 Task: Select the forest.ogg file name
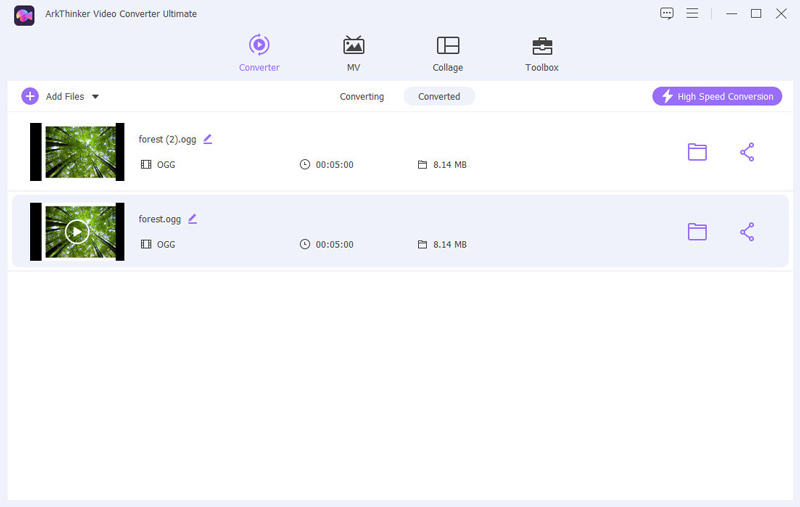160,219
